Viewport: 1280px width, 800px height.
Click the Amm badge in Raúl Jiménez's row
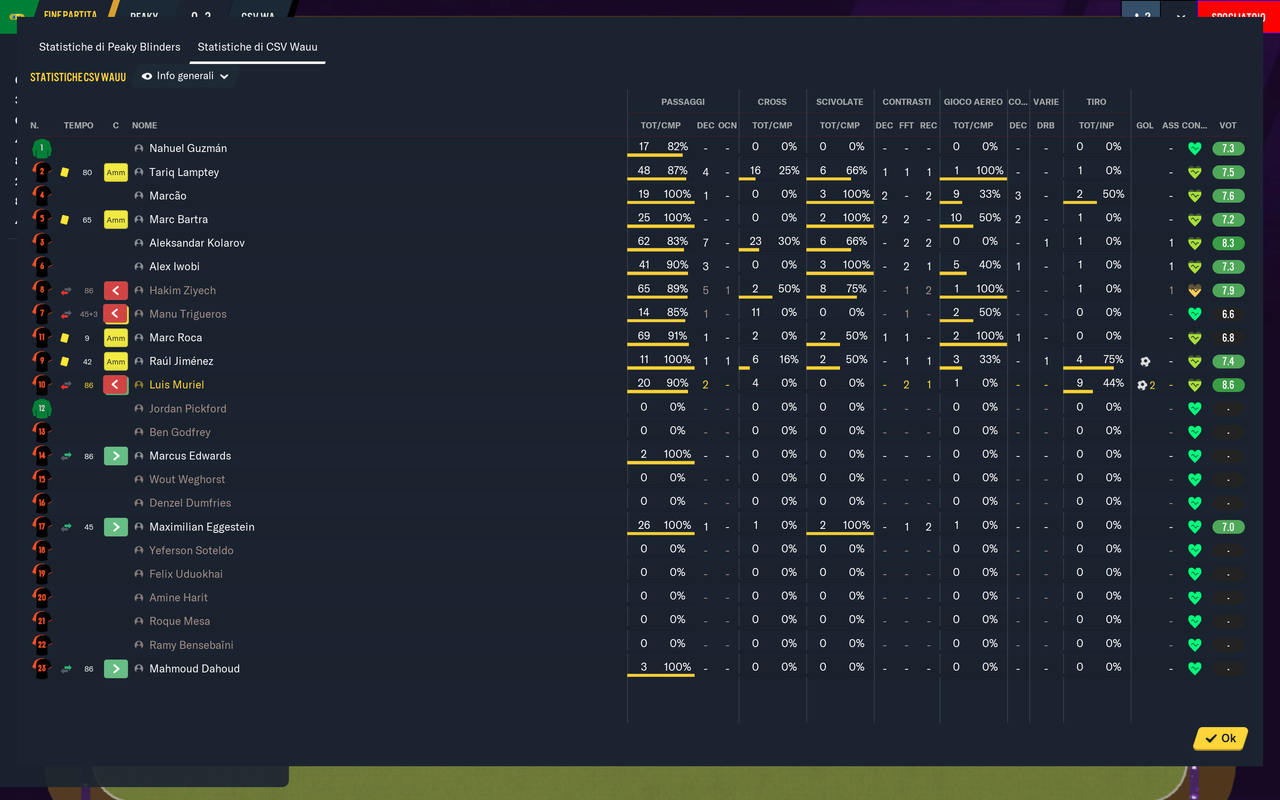[116, 362]
